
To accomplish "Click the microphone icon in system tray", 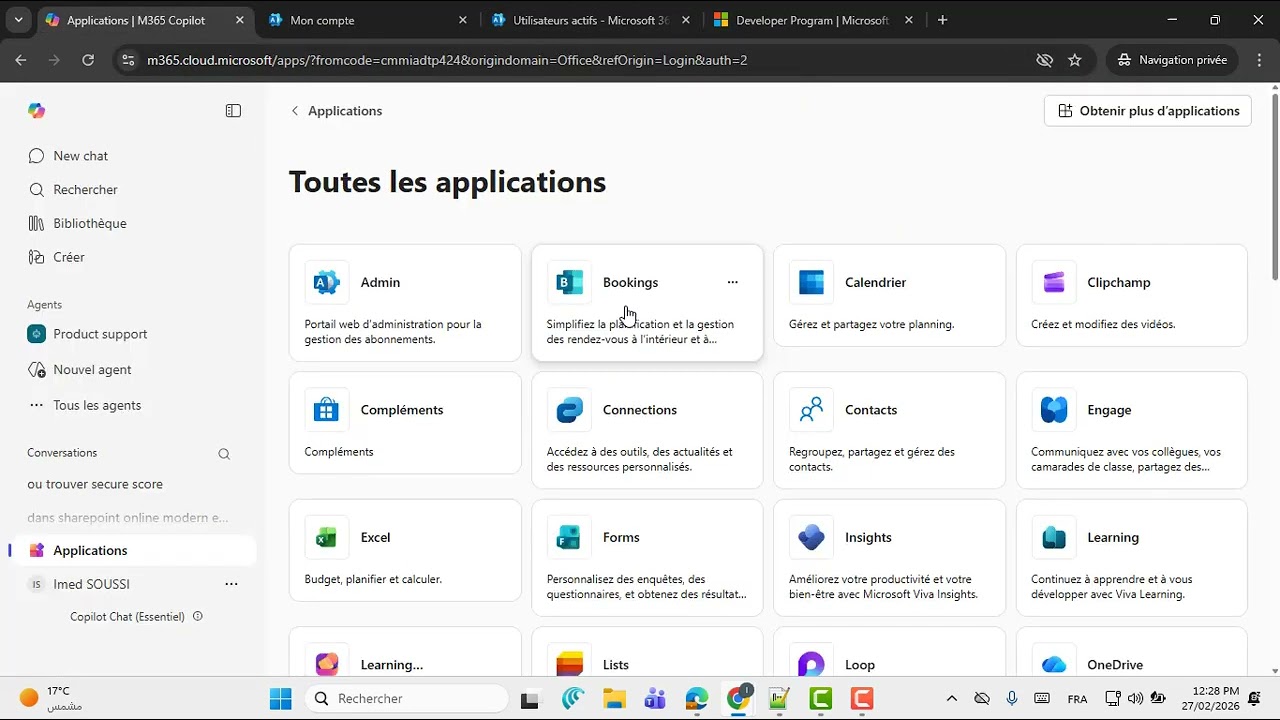I will tap(1012, 698).
